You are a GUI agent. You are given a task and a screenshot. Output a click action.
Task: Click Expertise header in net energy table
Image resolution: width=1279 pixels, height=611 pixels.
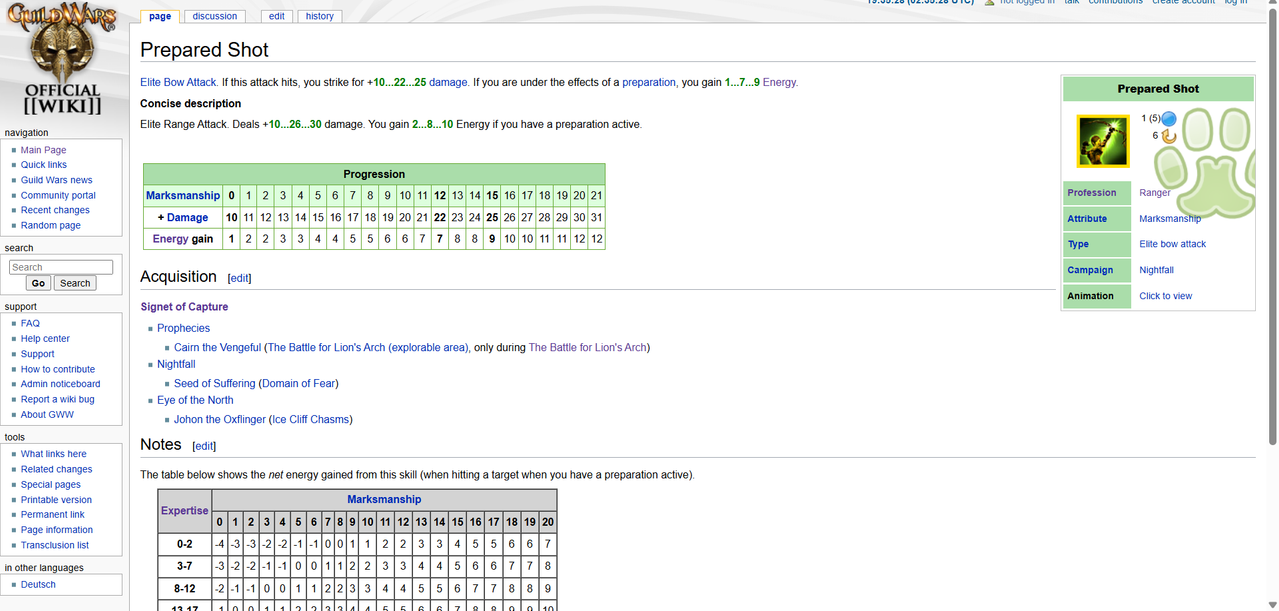[x=185, y=511]
